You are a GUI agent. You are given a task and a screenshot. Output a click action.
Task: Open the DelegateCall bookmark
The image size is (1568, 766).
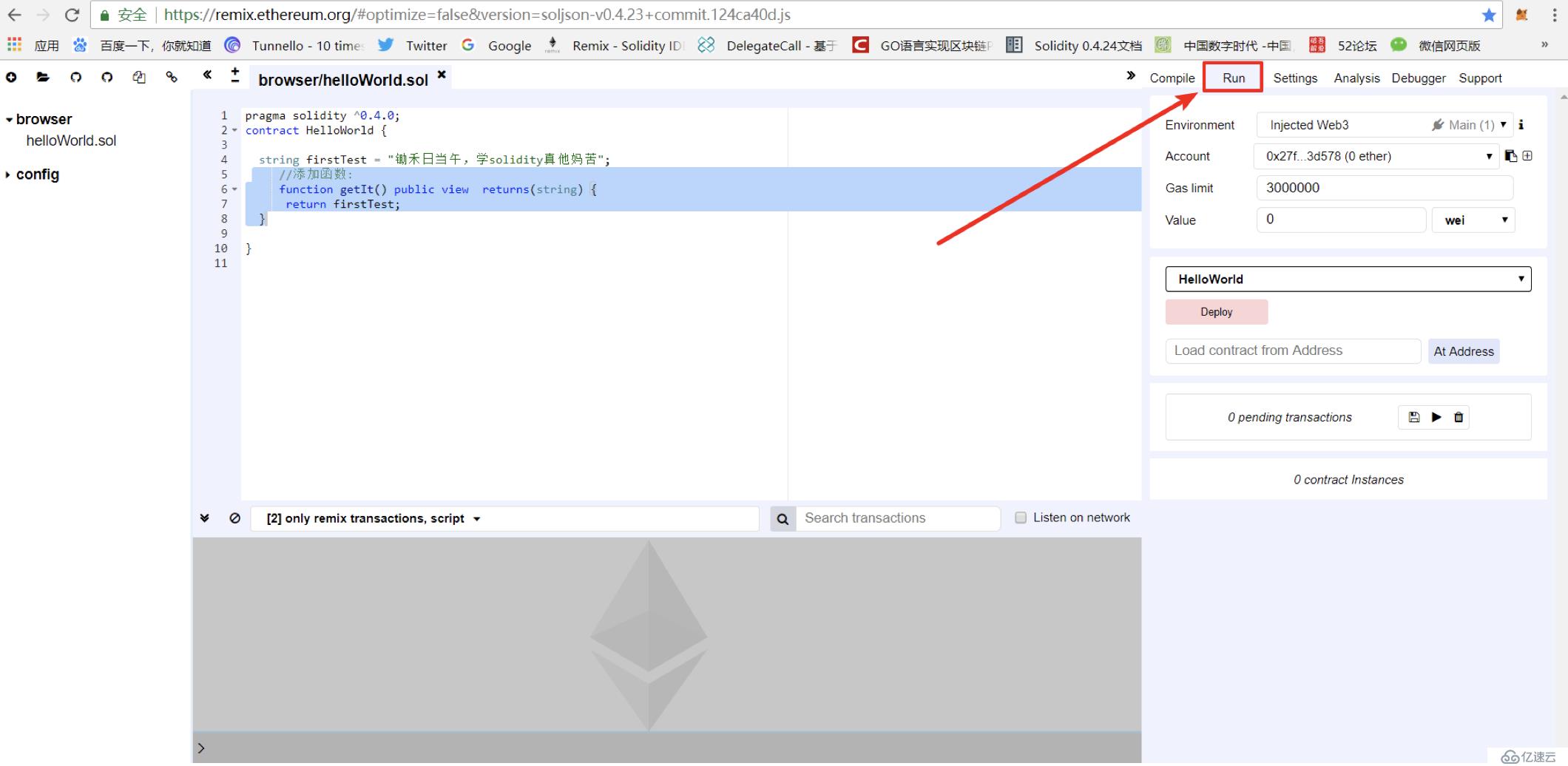pyautogui.click(x=766, y=45)
